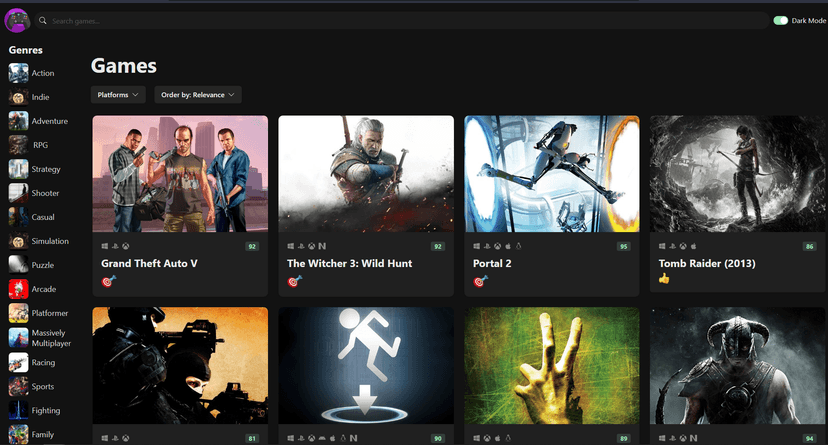This screenshot has height=445, width=828.
Task: Click the Family genre thumbnail icon
Action: pyautogui.click(x=18, y=434)
